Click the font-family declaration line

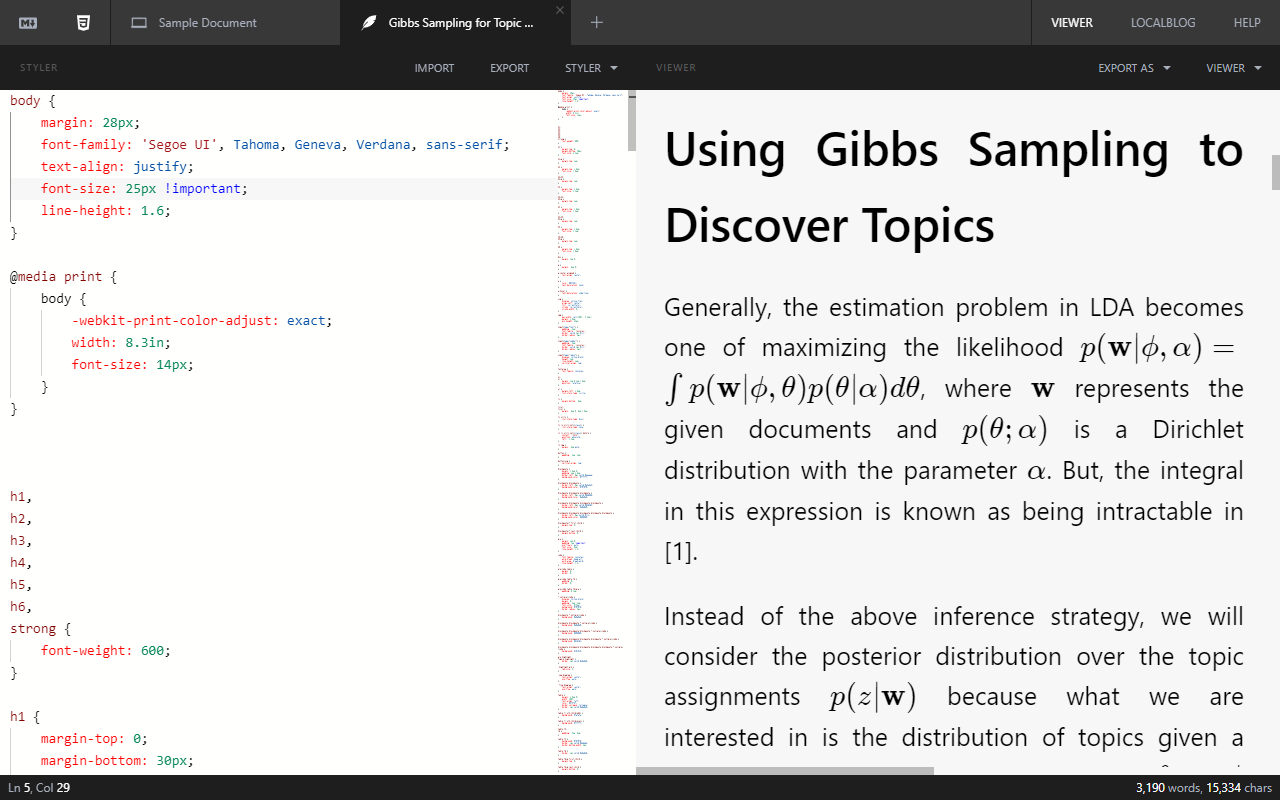click(x=275, y=145)
